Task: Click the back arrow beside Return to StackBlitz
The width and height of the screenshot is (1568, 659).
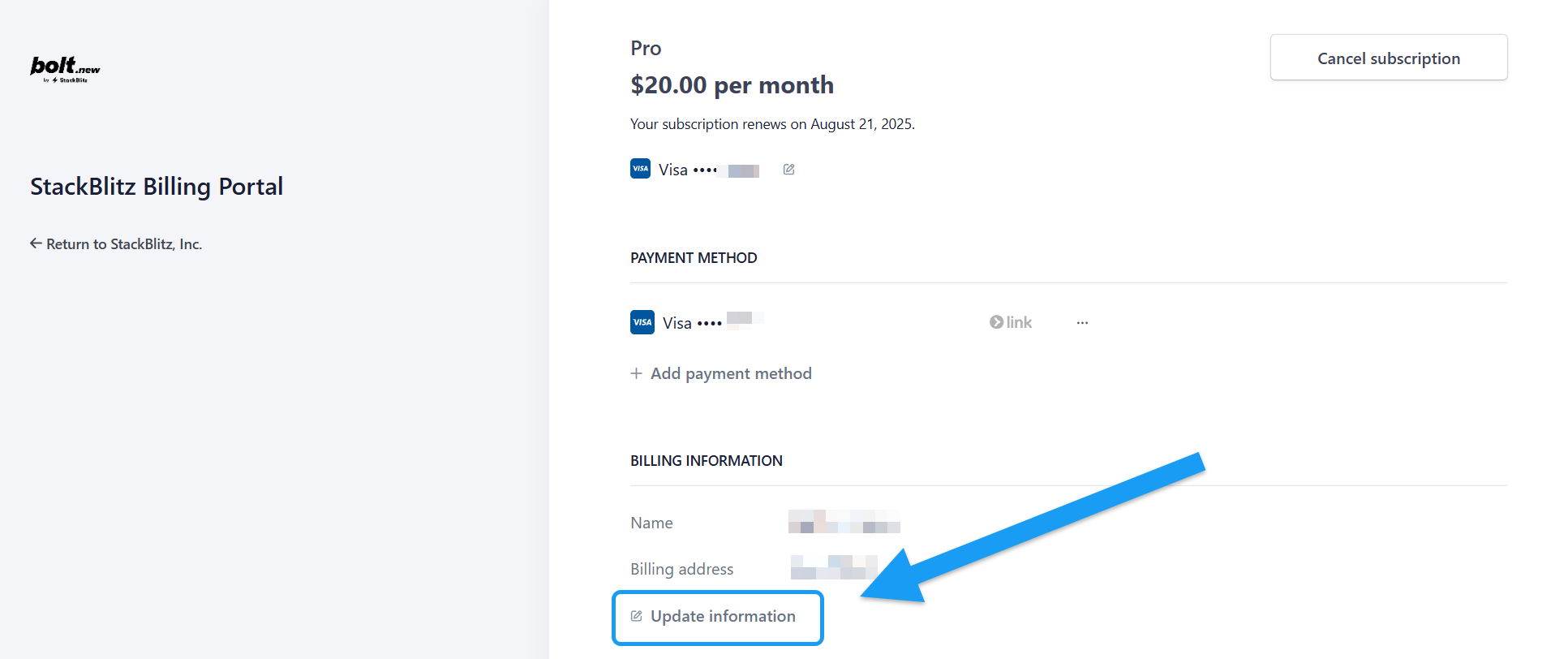Action: click(x=36, y=243)
